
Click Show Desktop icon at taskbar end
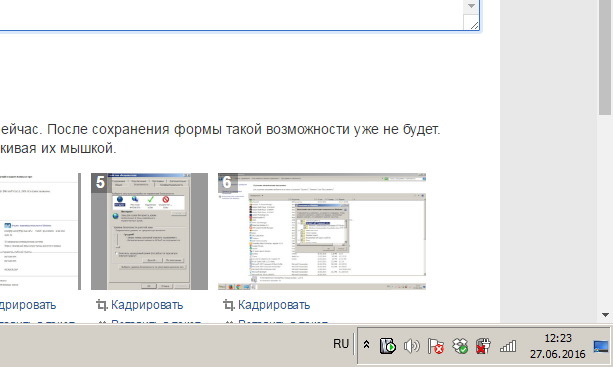tap(600, 346)
